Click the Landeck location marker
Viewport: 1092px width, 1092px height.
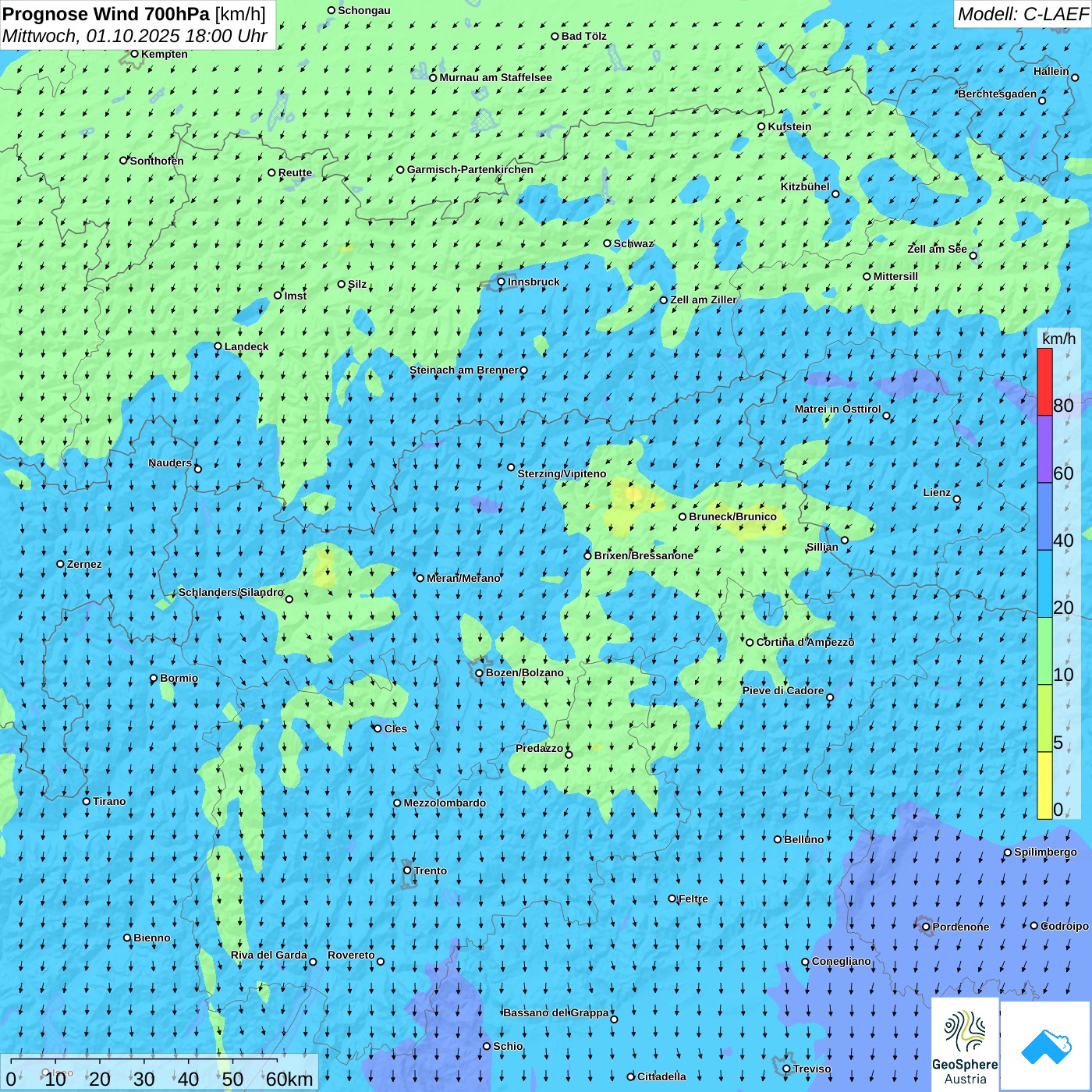[218, 346]
